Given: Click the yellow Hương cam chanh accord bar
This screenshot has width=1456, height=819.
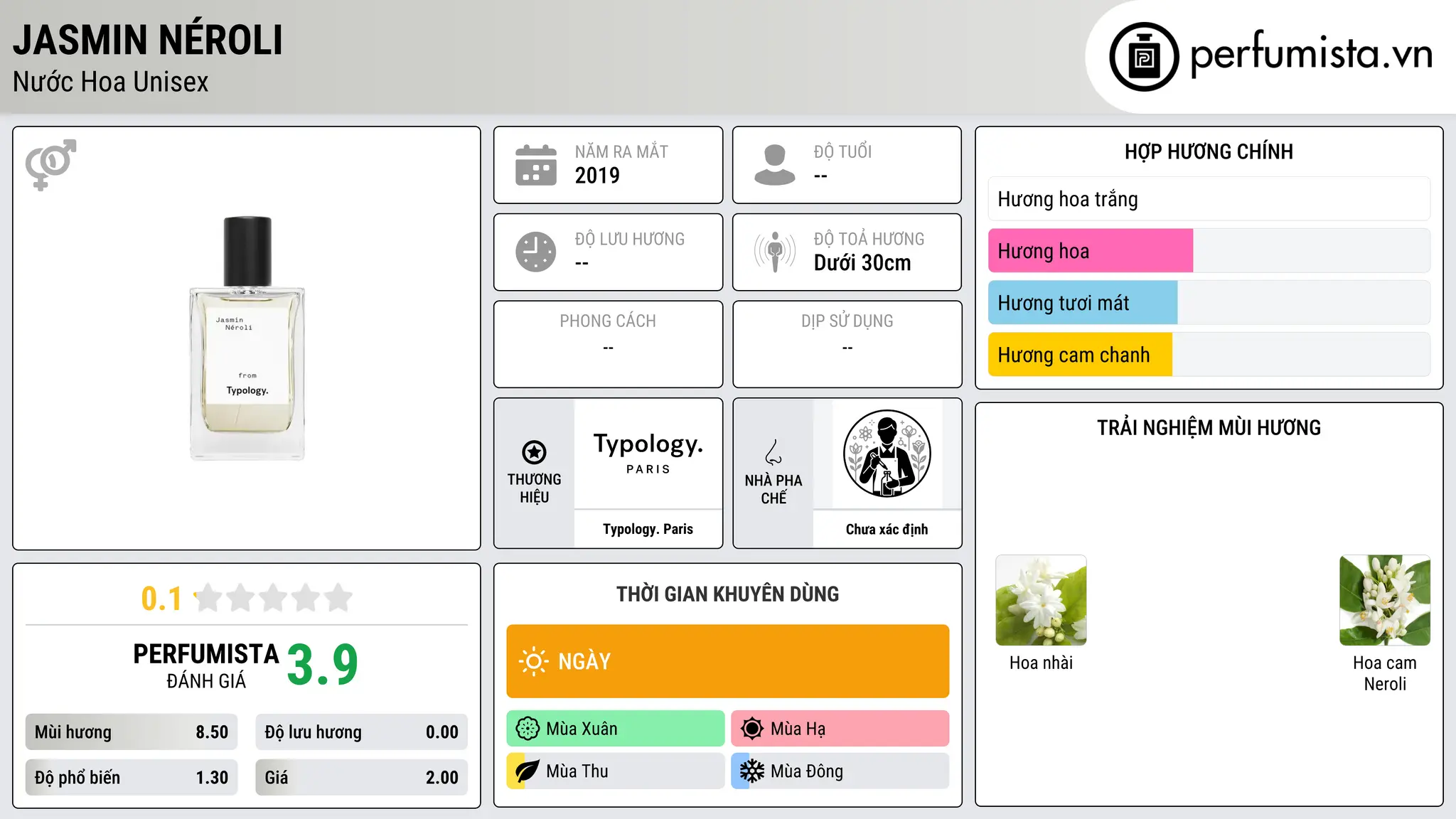Looking at the screenshot, I should [1209, 355].
